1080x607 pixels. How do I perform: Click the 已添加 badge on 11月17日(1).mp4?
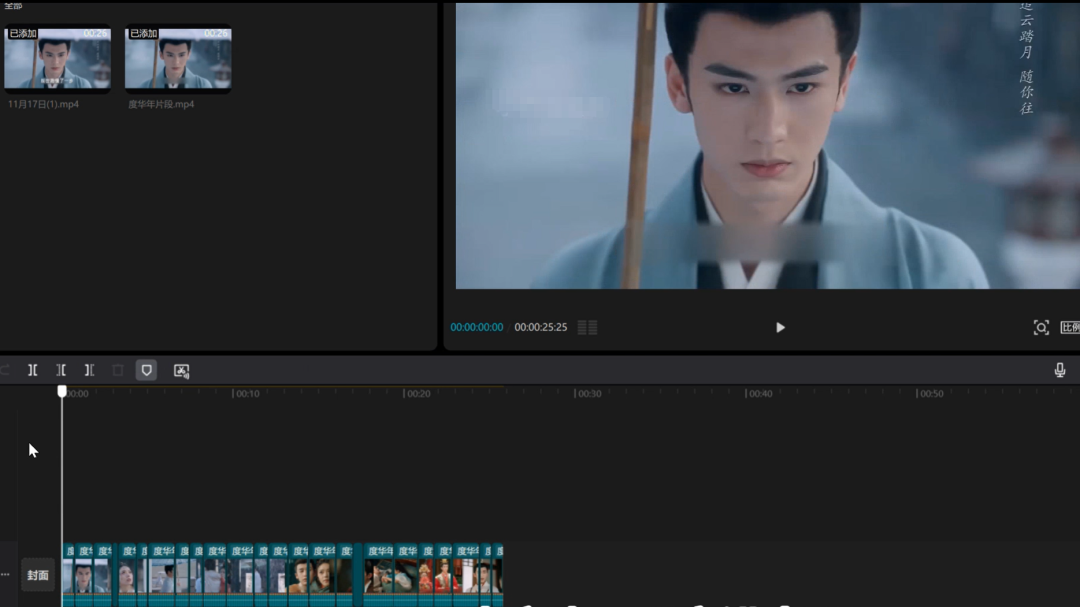23,34
